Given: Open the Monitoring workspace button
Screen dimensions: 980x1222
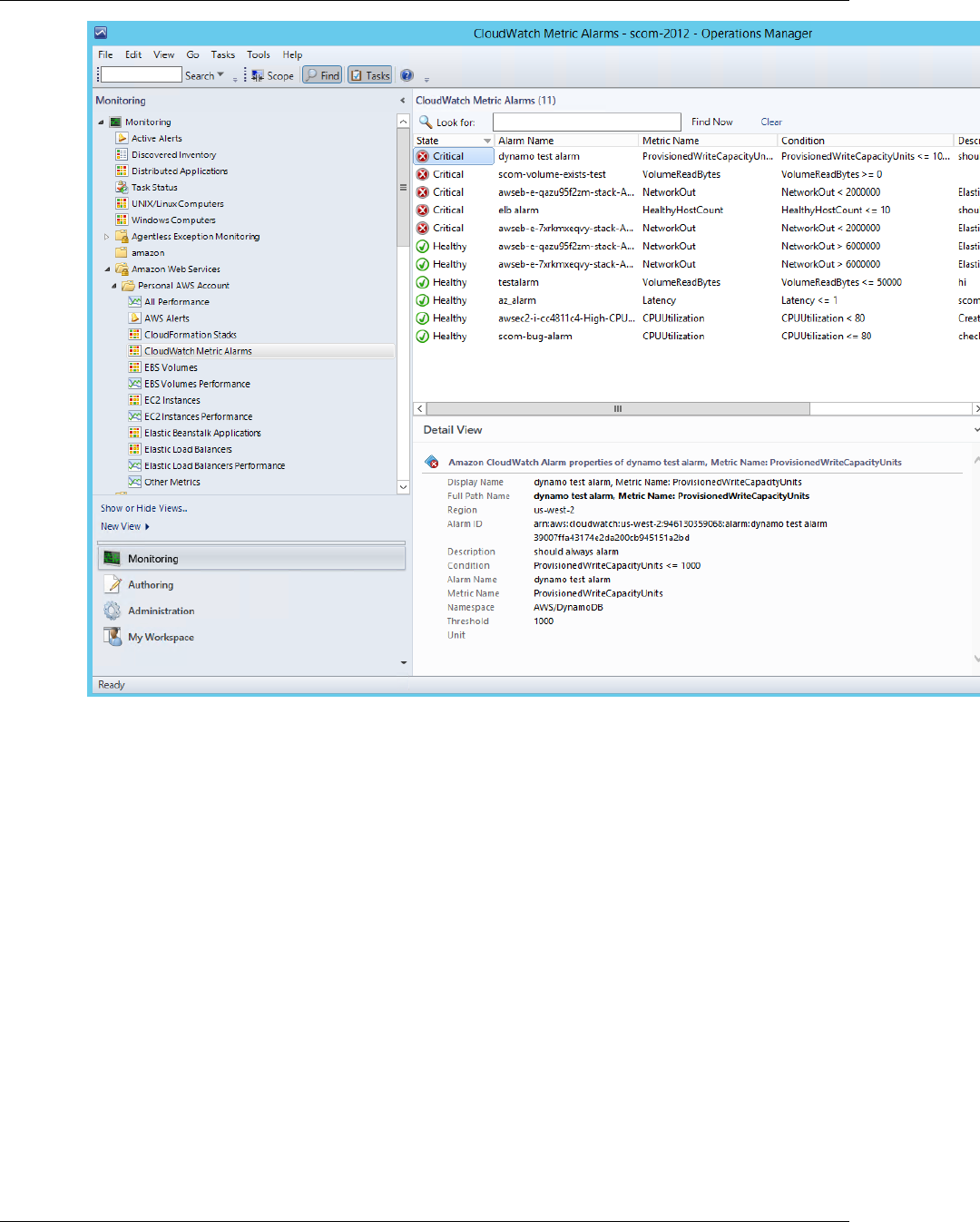Looking at the screenshot, I should (x=251, y=559).
